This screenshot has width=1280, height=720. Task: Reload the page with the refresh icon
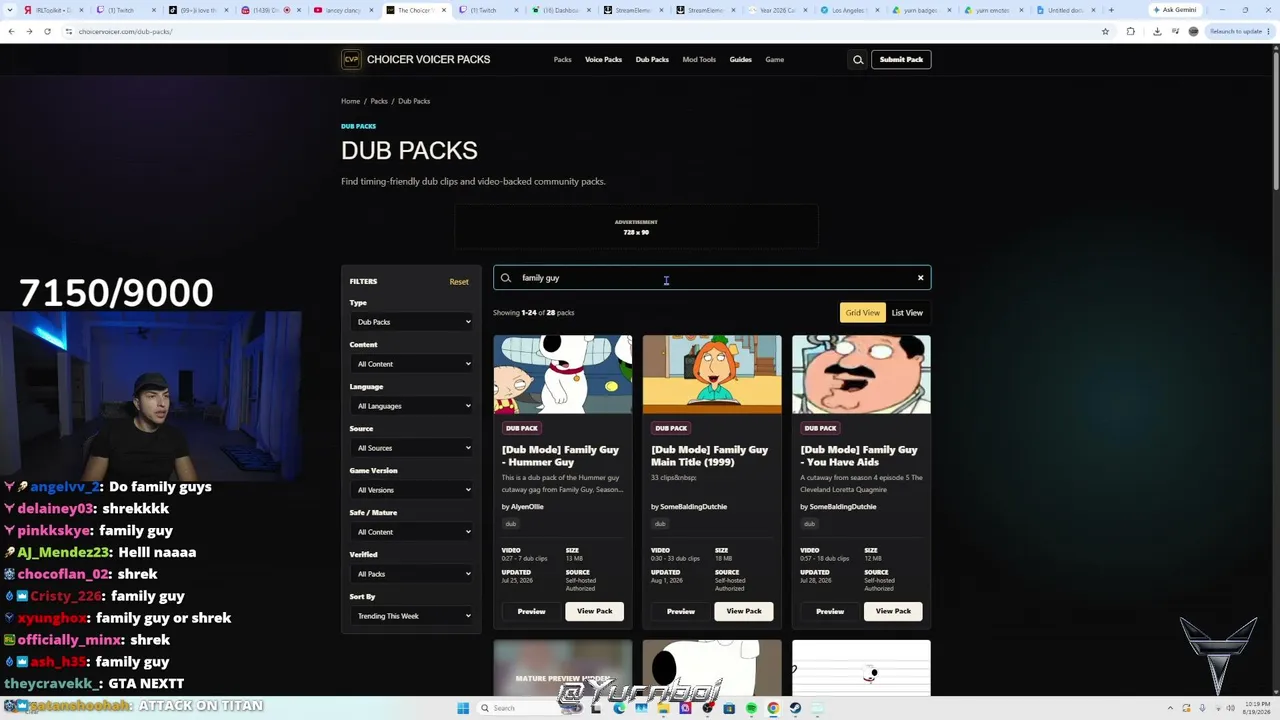point(47,31)
